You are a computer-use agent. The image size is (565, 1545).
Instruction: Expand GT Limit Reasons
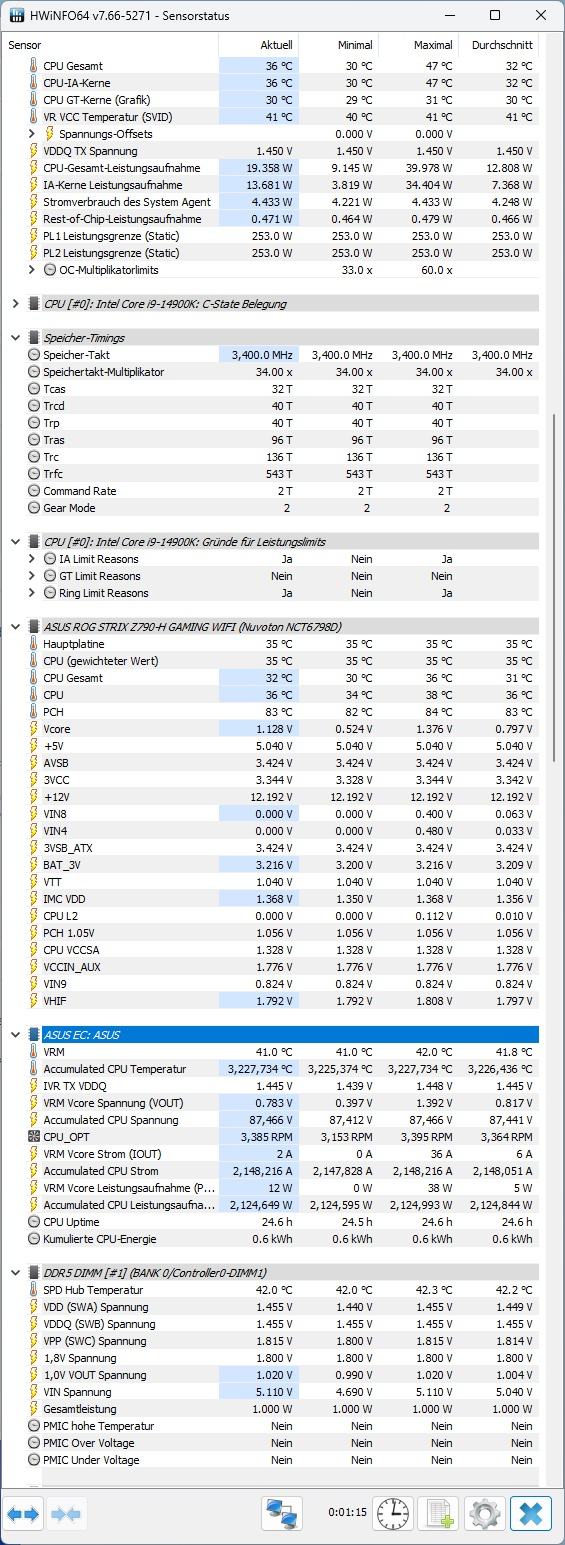32,576
